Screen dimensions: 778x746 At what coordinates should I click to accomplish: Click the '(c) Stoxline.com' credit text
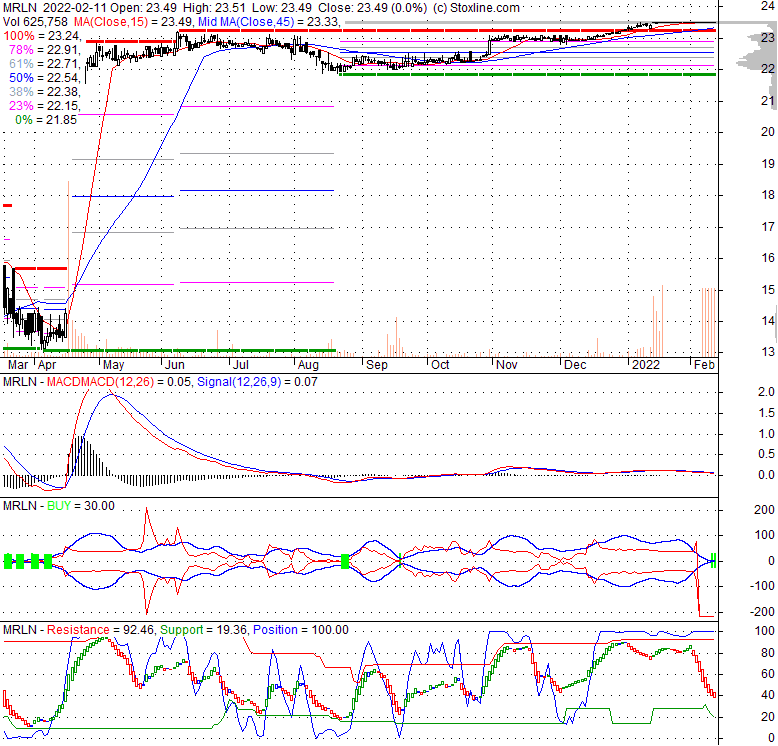476,7
